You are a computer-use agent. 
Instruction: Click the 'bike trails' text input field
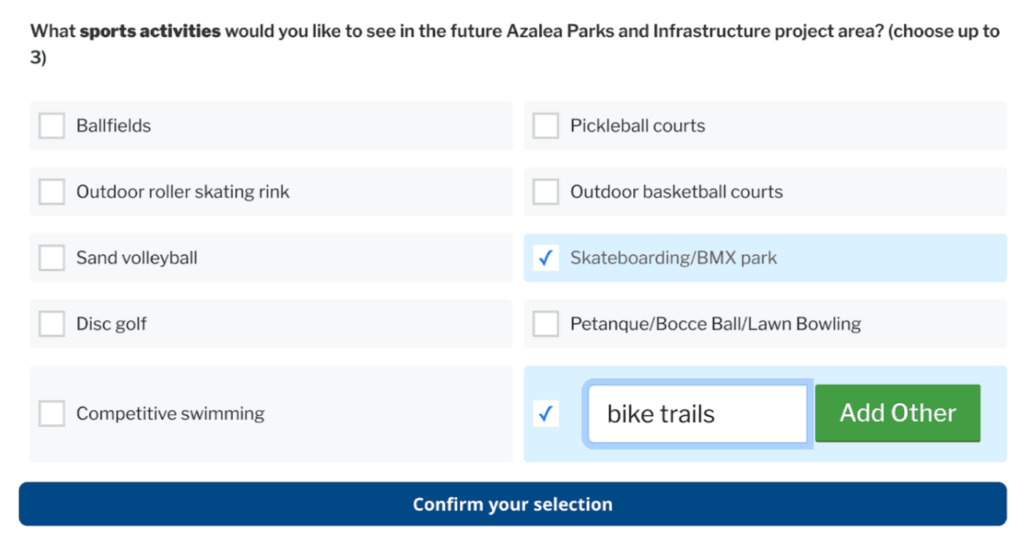[x=697, y=414]
